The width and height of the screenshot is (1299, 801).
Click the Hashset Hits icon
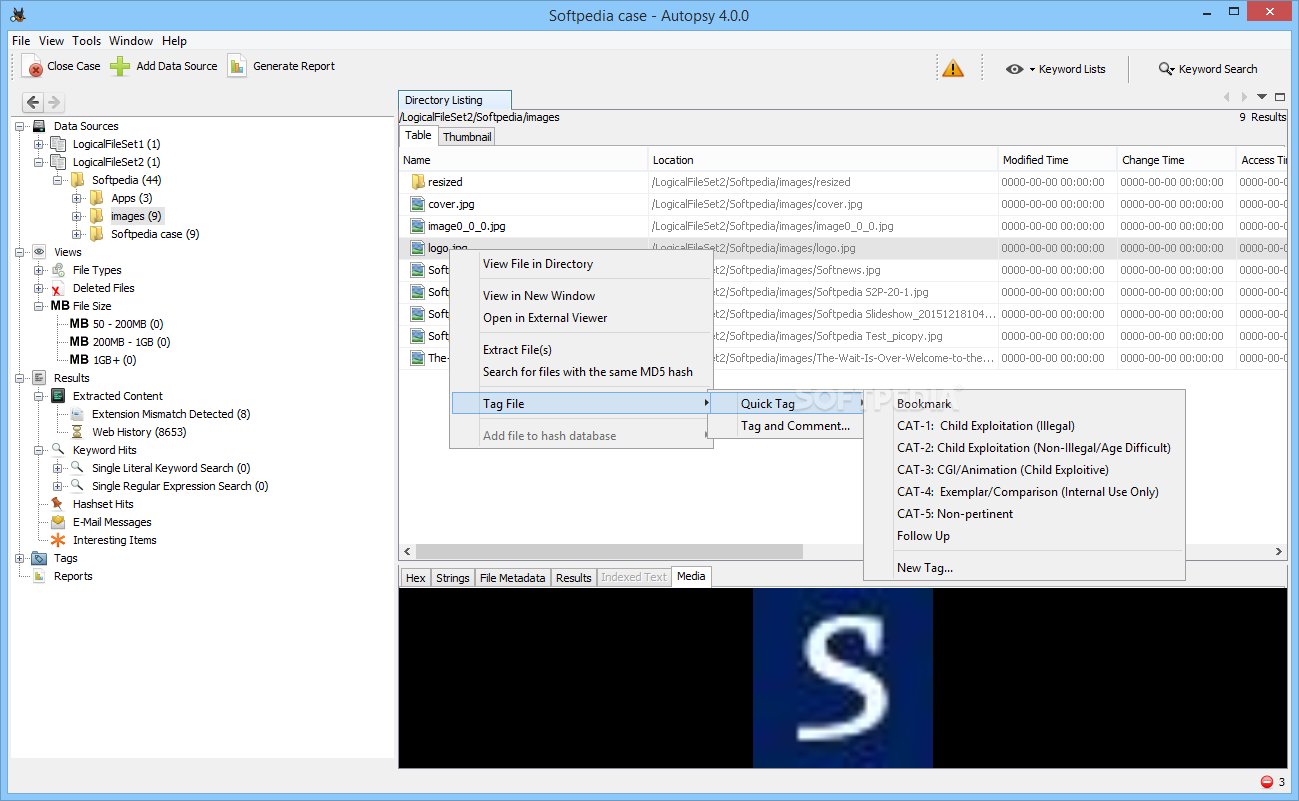pos(59,504)
